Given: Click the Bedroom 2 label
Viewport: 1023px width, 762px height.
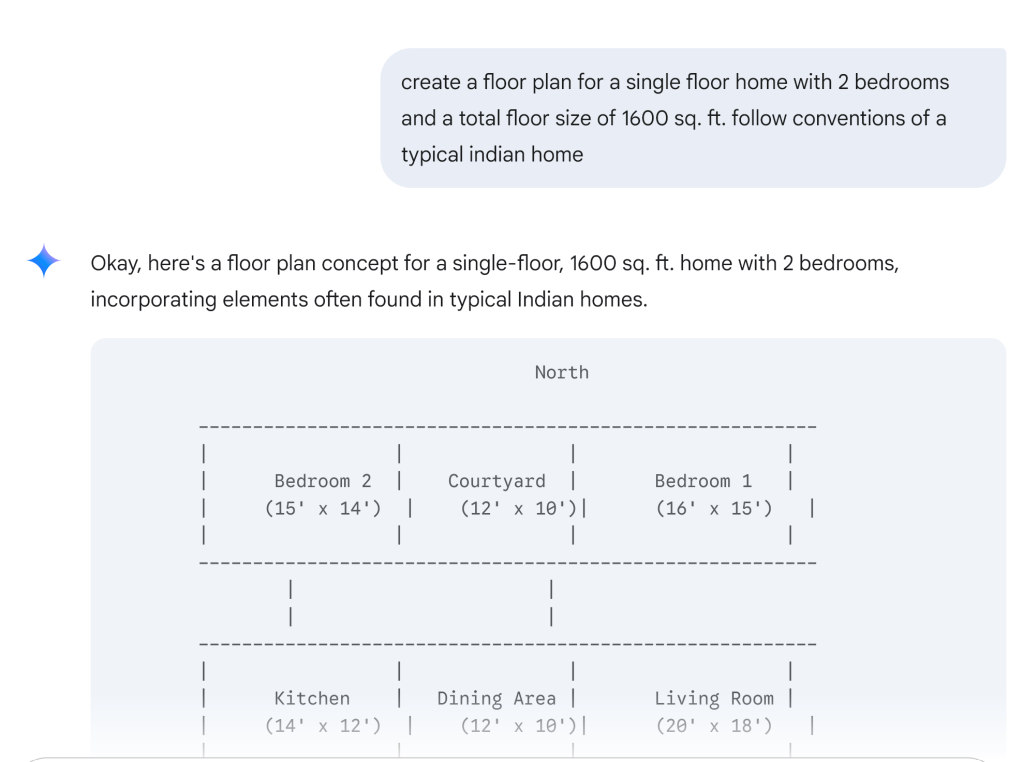Looking at the screenshot, I should coord(322,481).
